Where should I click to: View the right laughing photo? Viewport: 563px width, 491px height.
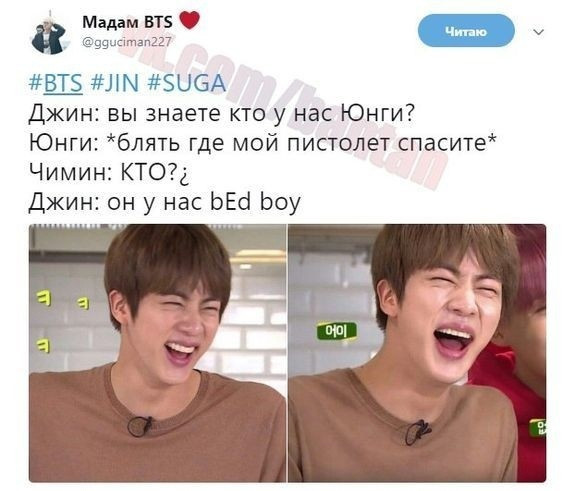pyautogui.click(x=417, y=353)
